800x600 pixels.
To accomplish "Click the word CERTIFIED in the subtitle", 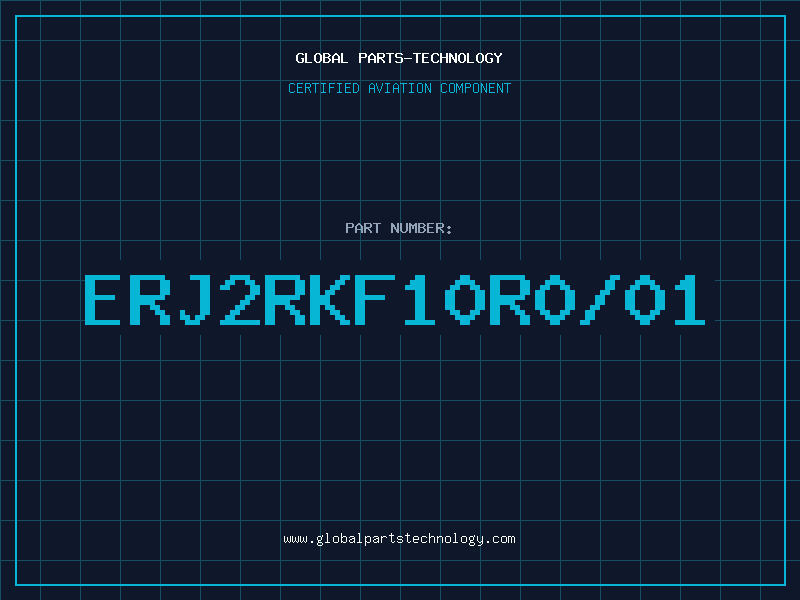I will pos(324,88).
